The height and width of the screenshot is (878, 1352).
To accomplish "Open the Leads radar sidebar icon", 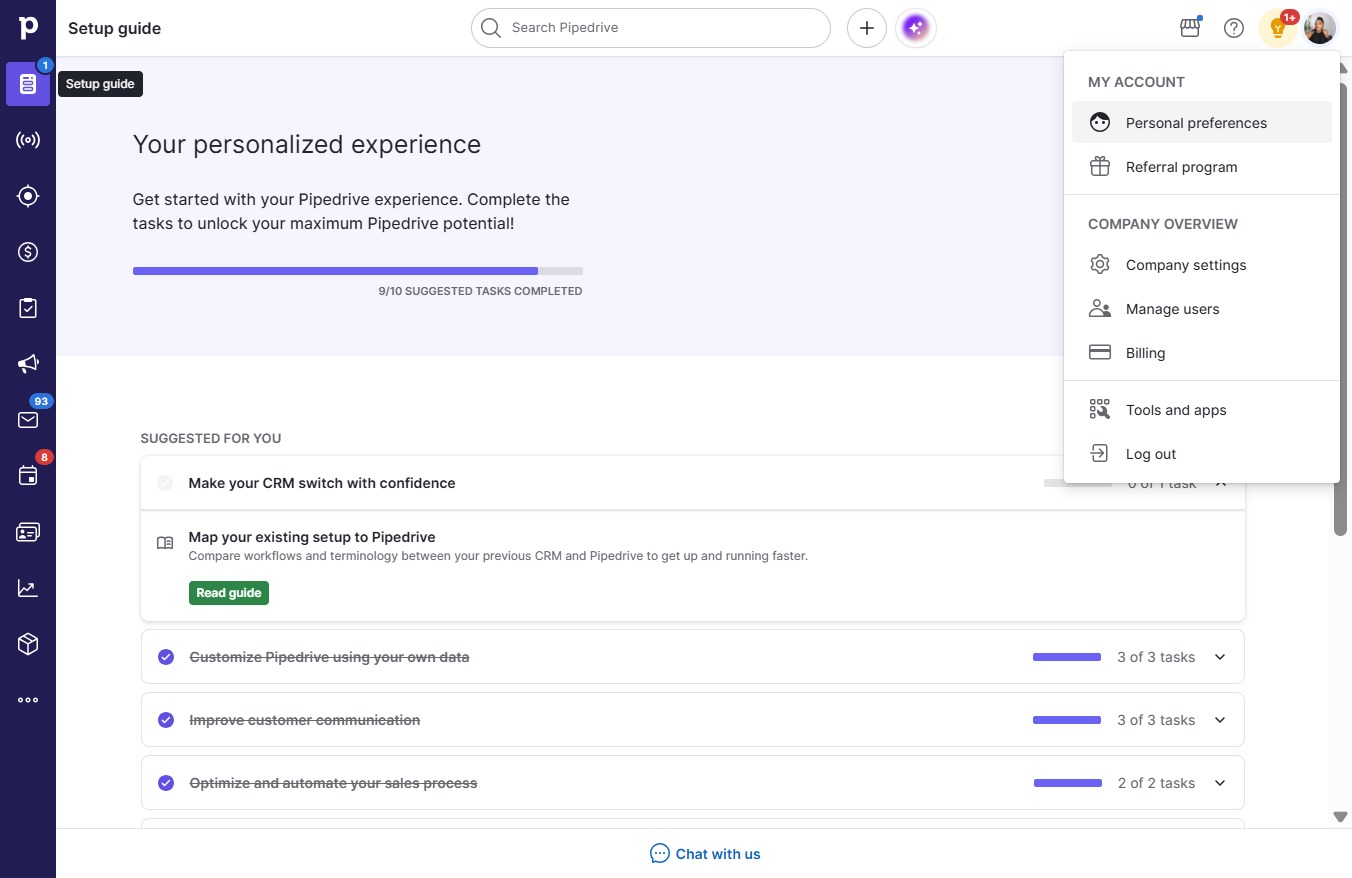I will point(28,140).
